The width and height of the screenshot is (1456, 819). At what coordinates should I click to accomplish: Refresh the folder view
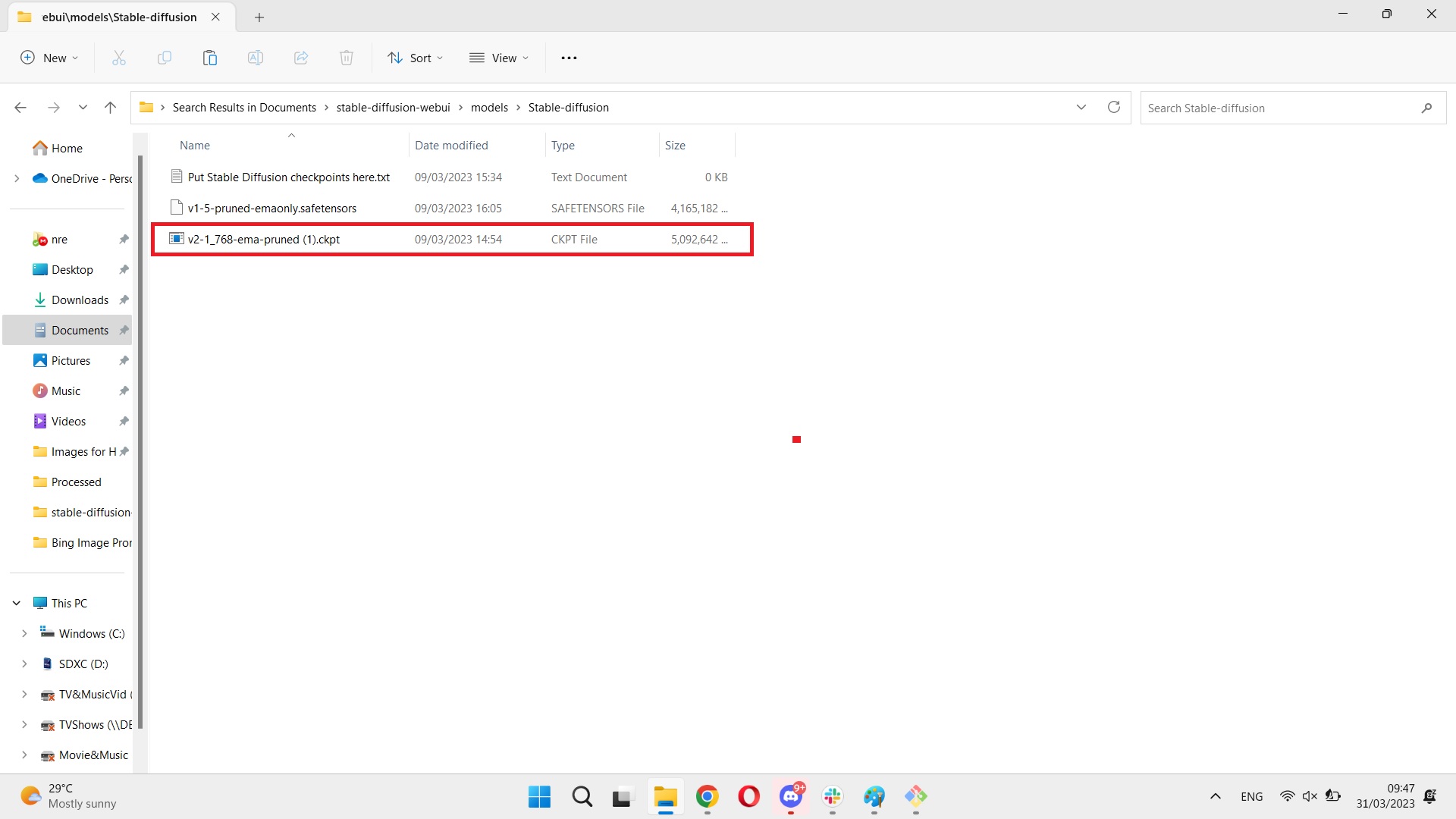click(x=1113, y=107)
